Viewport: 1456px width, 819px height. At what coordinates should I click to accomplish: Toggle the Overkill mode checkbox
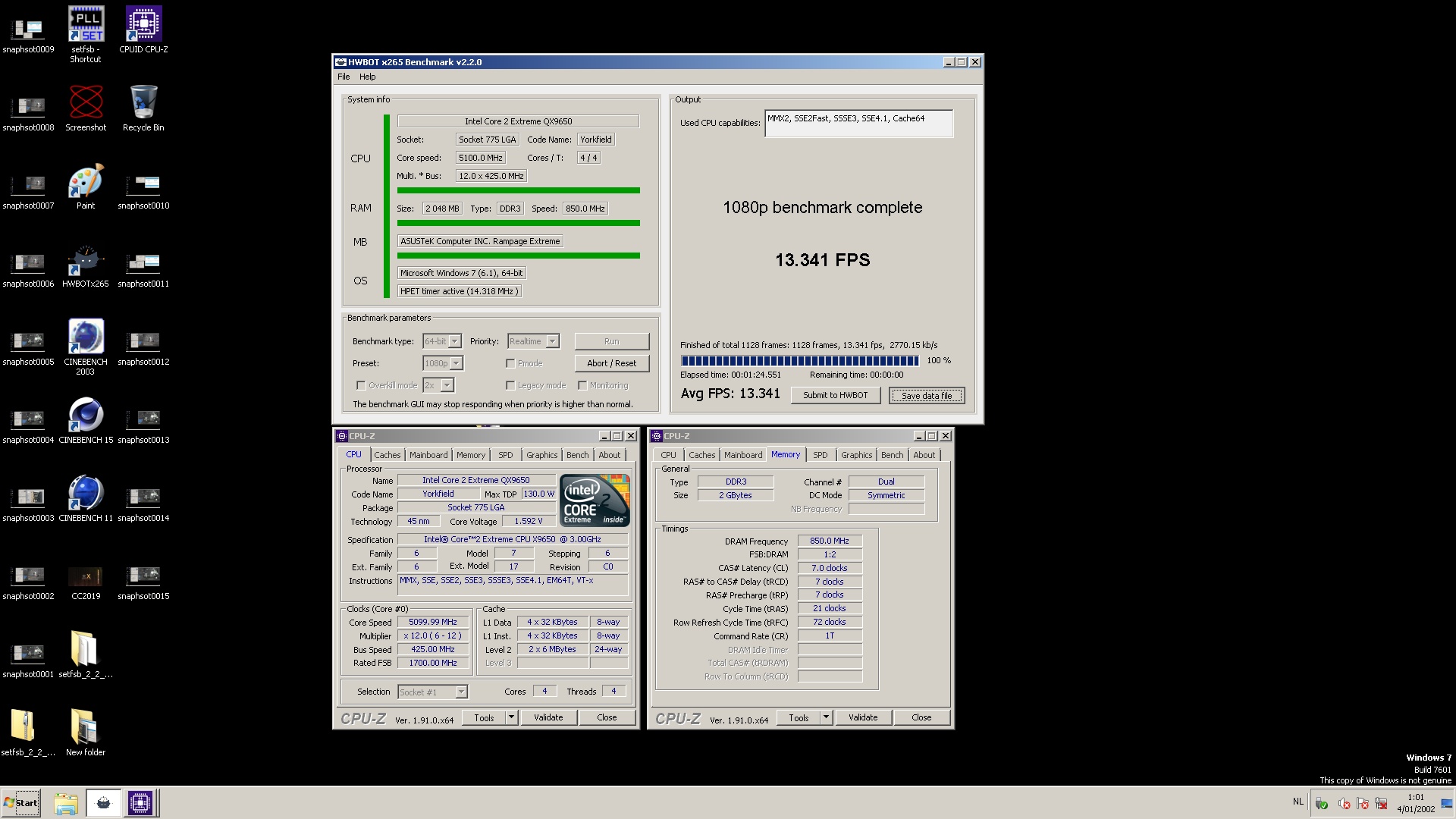[361, 385]
